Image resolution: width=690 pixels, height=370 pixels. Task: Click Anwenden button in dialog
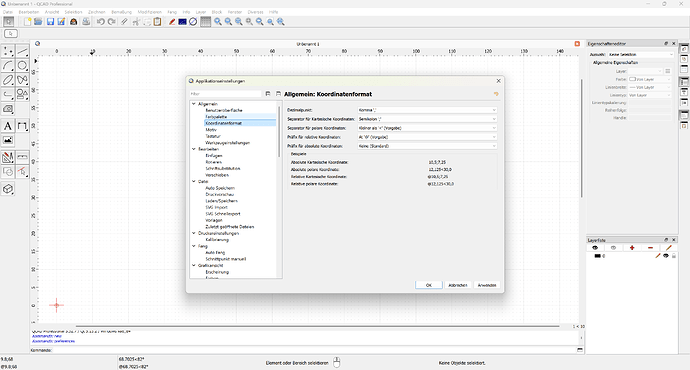click(x=487, y=285)
